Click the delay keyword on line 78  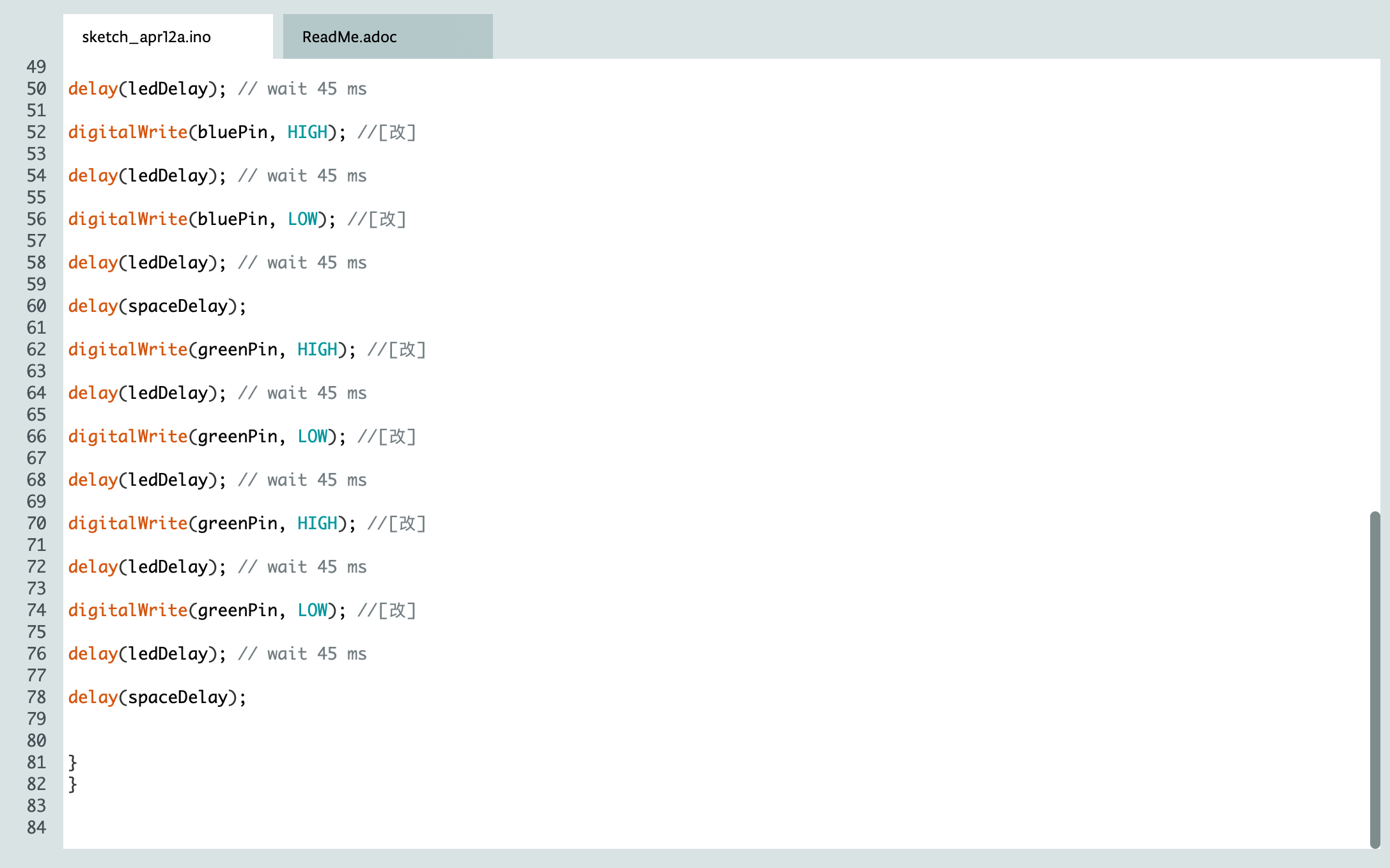coord(92,697)
